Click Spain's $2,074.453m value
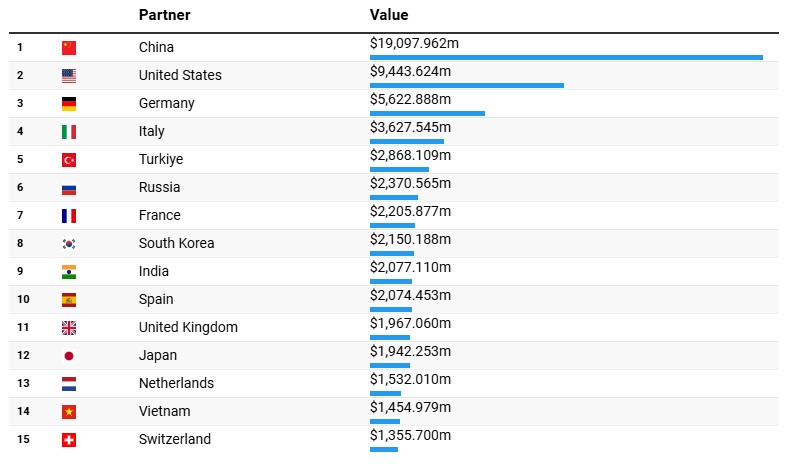794x466 pixels. [x=410, y=295]
